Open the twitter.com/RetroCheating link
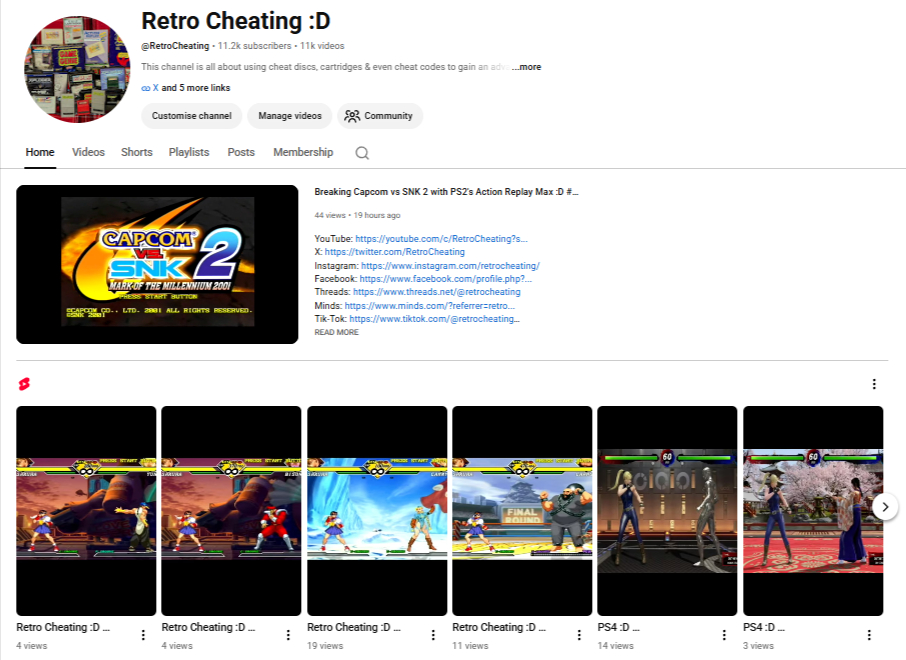906x660 pixels. (395, 252)
